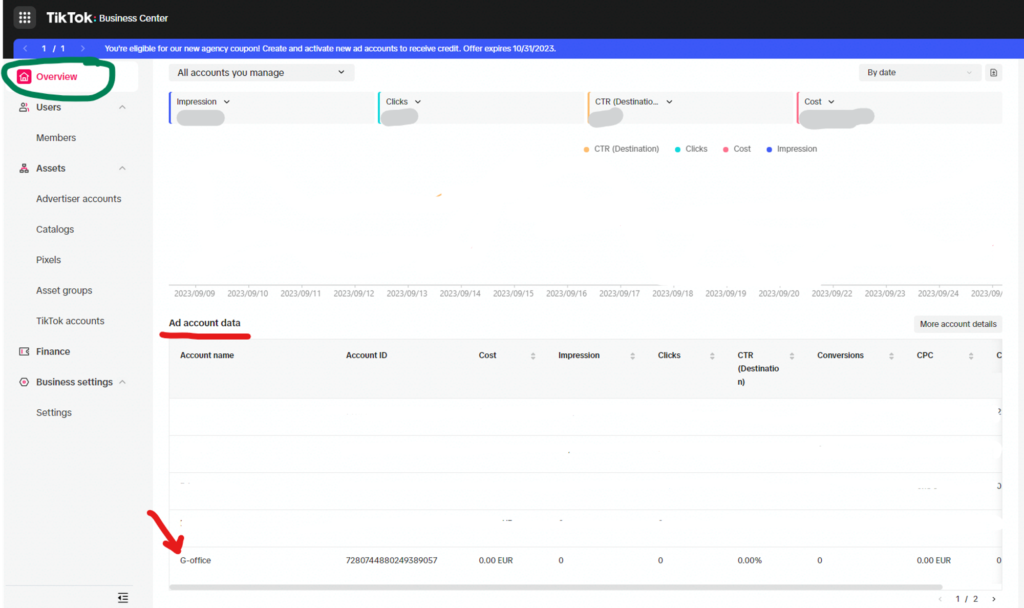1024x608 pixels.
Task: Open Catalogs in the sidebar
Action: (x=55, y=229)
